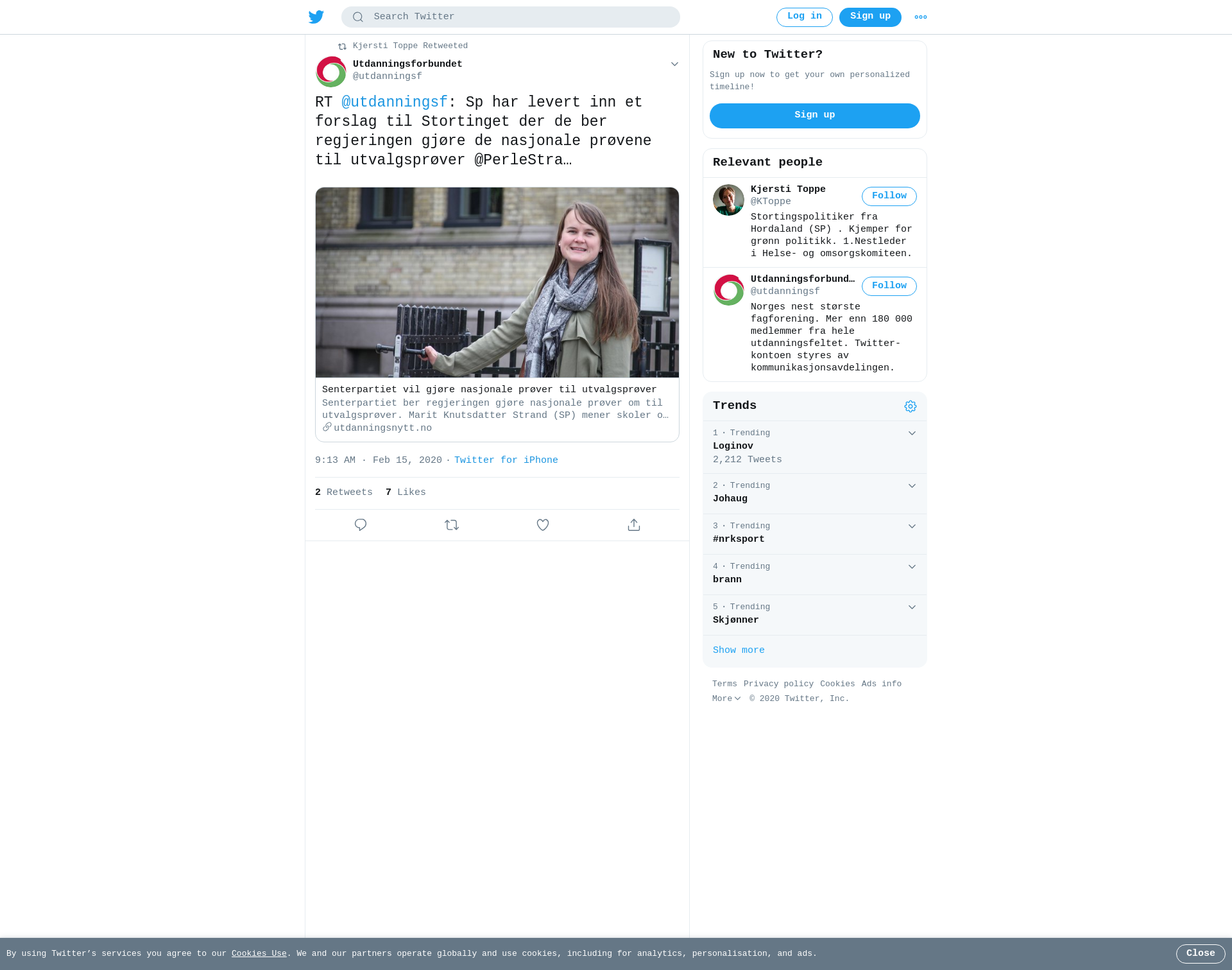This screenshot has height=970, width=1232.
Task: Click the @KToppe handle
Action: tap(771, 202)
